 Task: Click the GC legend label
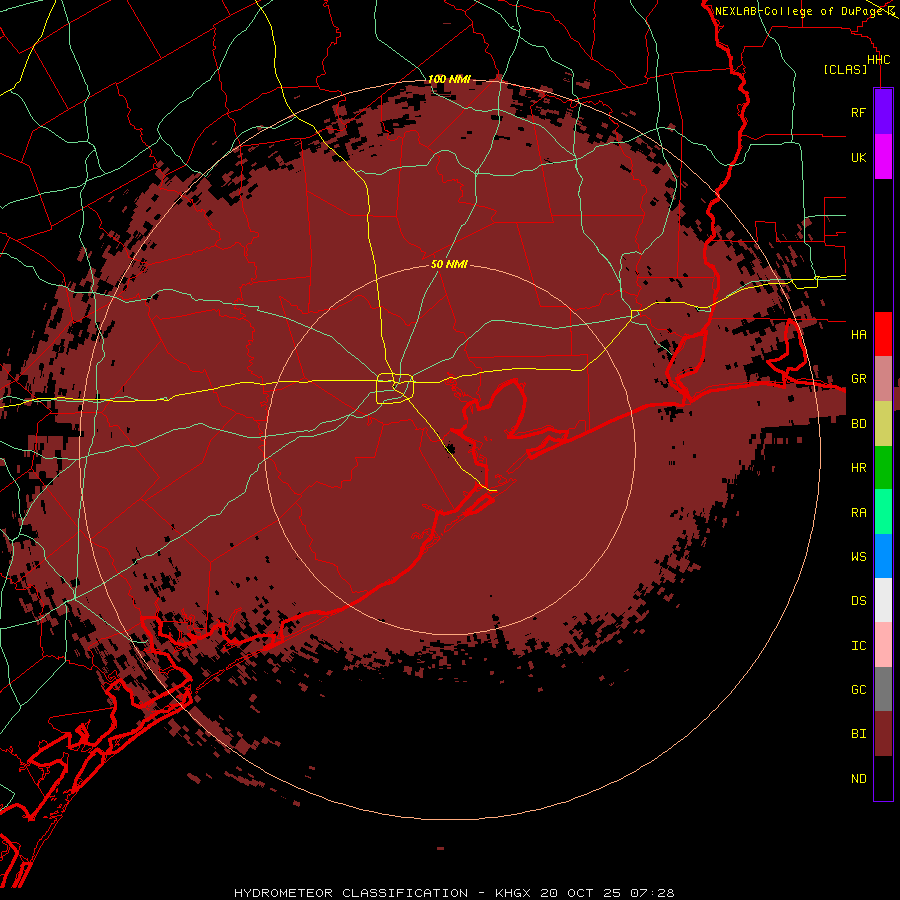click(x=858, y=690)
